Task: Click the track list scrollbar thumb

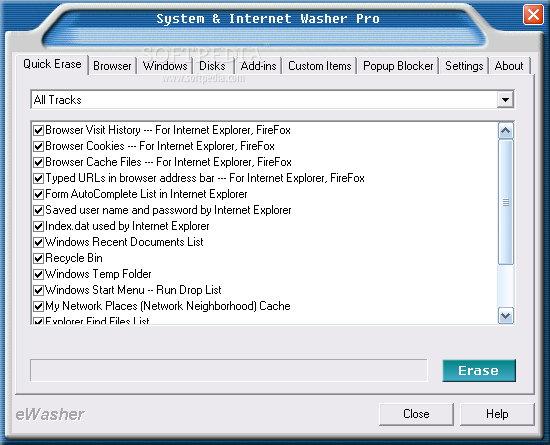Action: coord(505,202)
